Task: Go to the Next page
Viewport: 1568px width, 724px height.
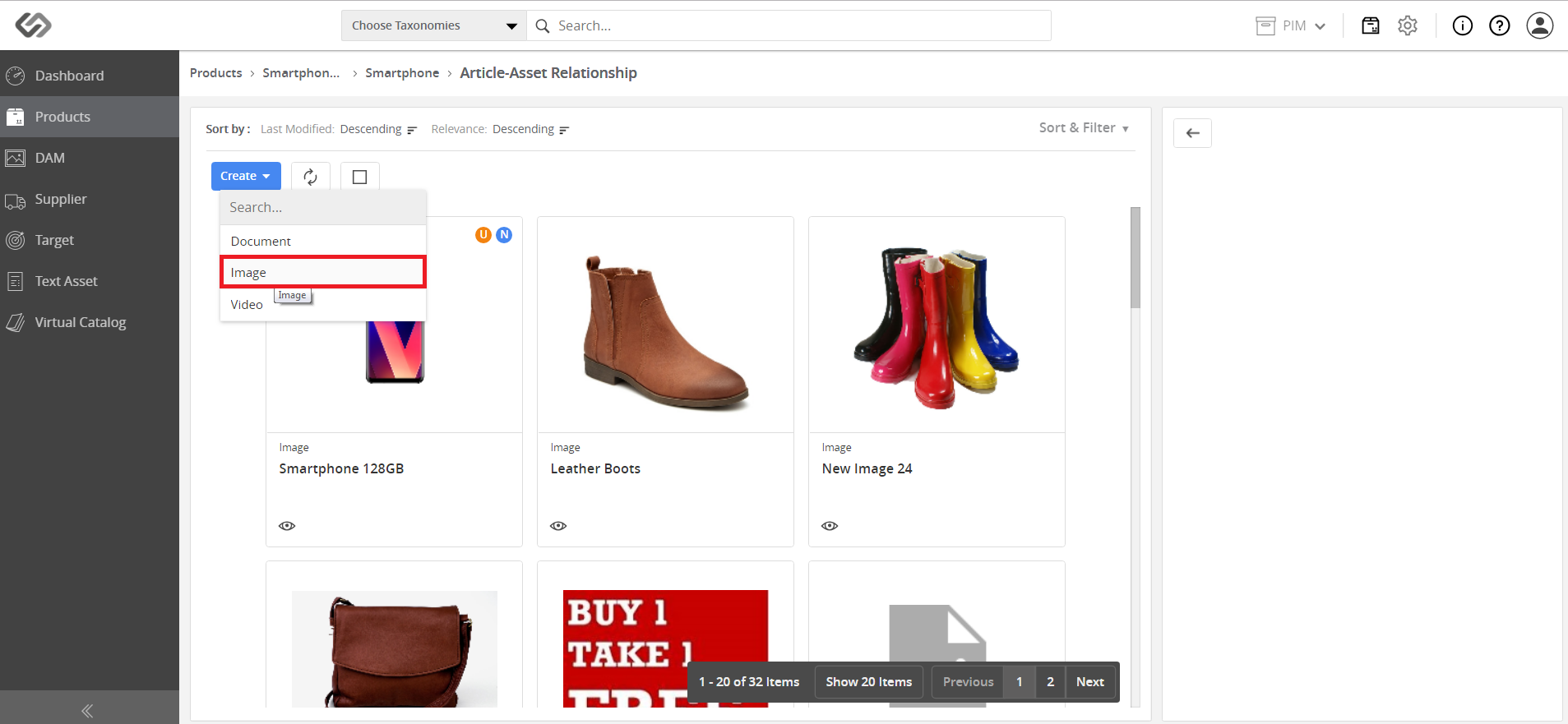Action: 1090,682
